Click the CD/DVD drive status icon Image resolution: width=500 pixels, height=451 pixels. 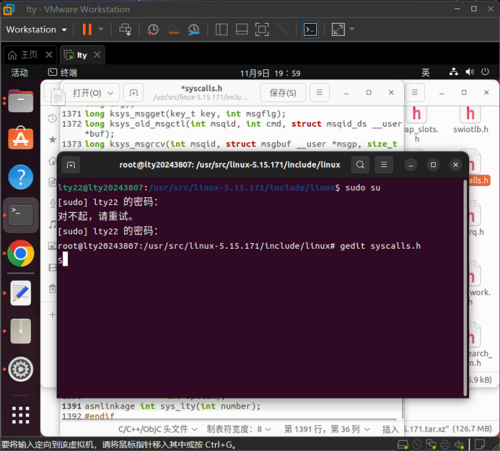click(417, 445)
